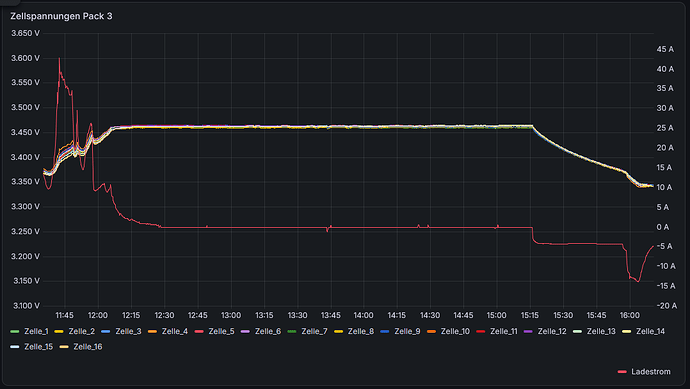Select Zelle_14 legend label
Viewport: 690px width, 389px height.
coord(650,331)
